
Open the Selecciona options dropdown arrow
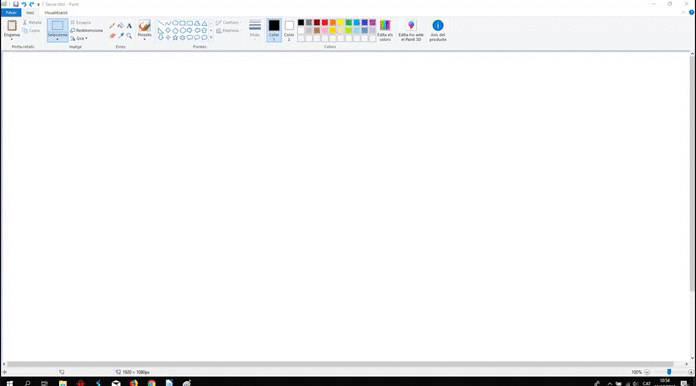pos(58,39)
